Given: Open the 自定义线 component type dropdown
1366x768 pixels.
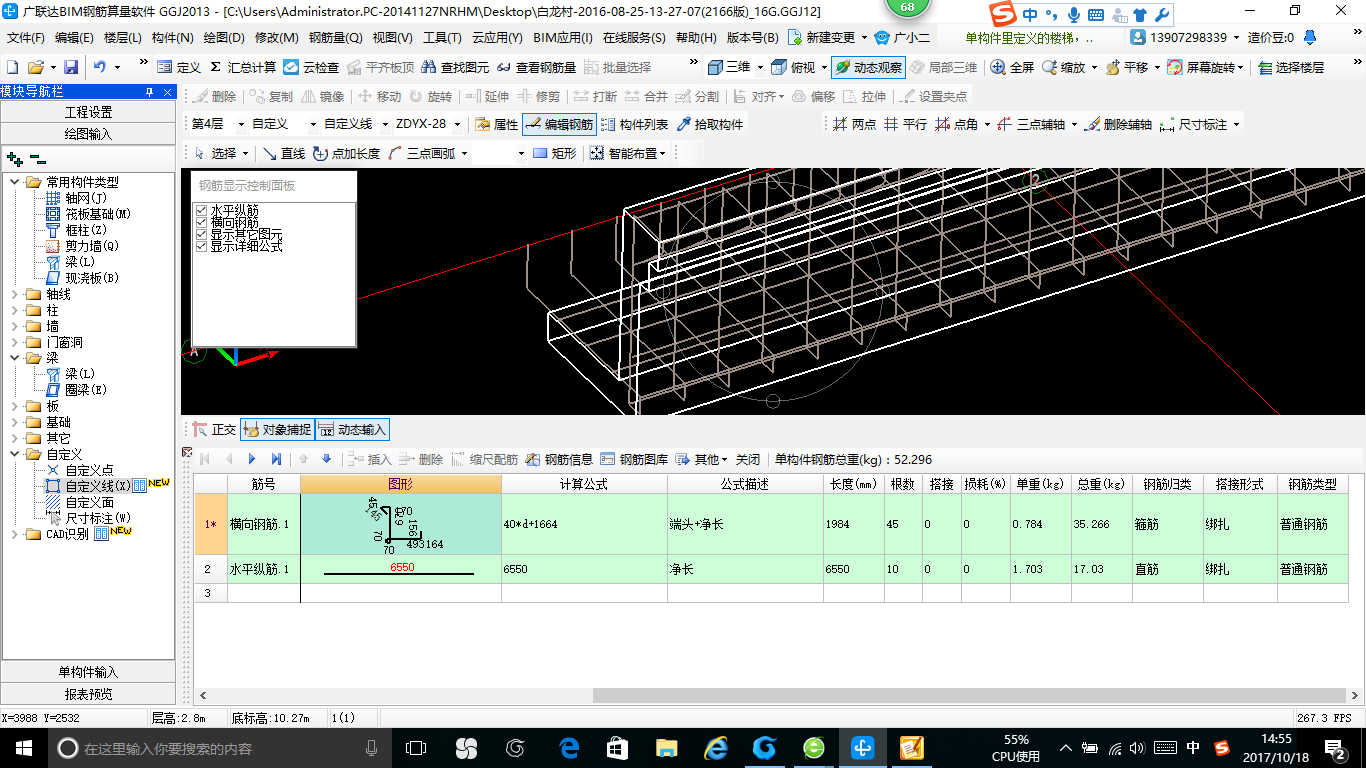Looking at the screenshot, I should (384, 125).
